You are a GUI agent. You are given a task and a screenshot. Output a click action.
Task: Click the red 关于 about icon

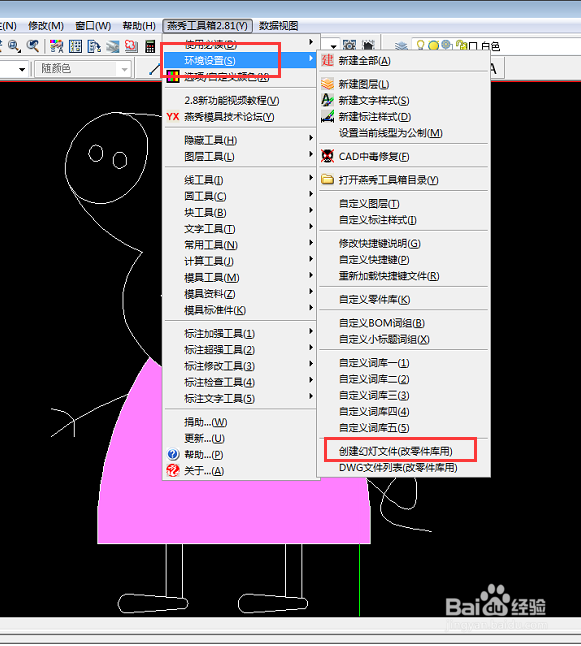(x=173, y=470)
